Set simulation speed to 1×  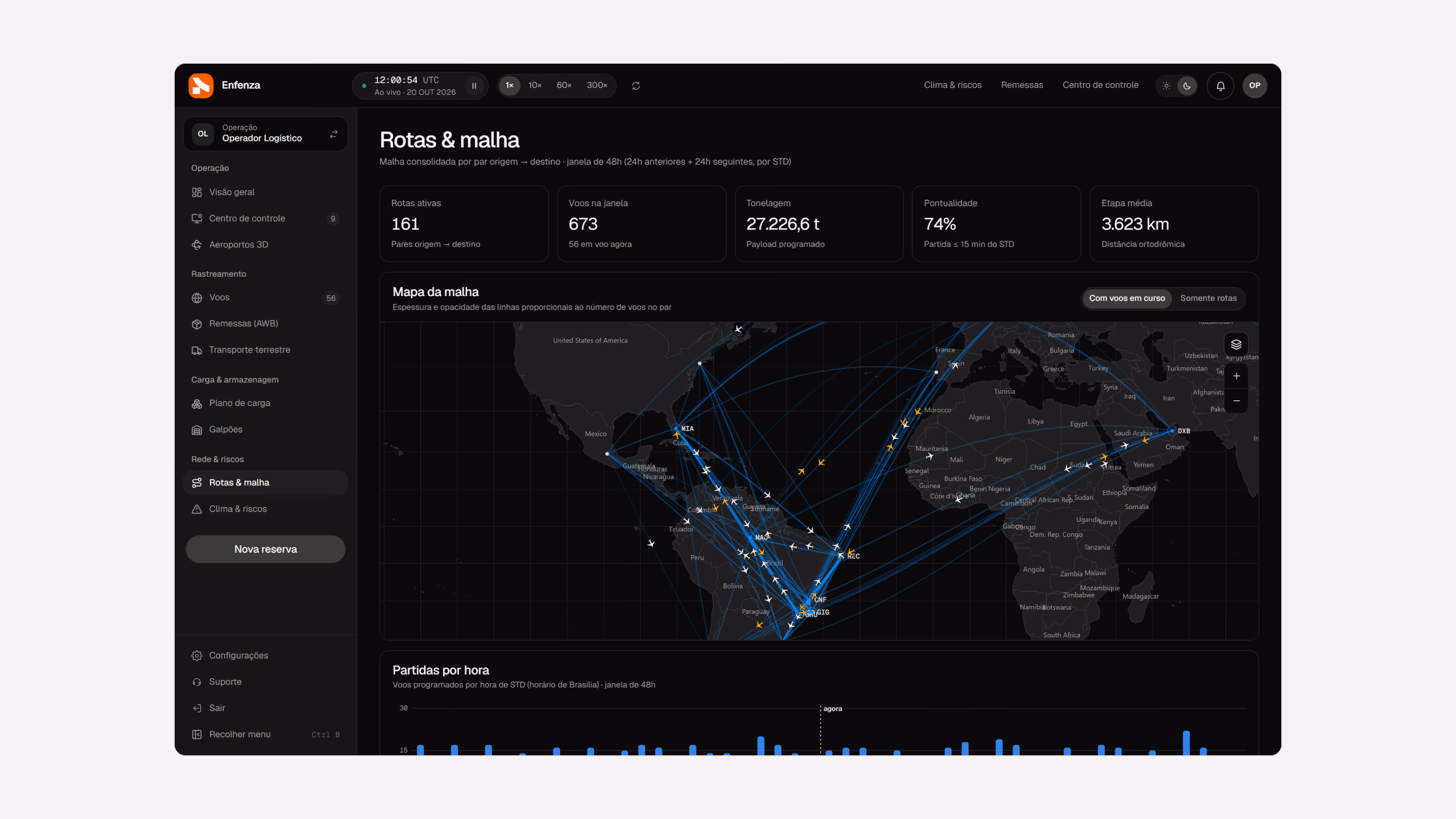click(x=510, y=86)
